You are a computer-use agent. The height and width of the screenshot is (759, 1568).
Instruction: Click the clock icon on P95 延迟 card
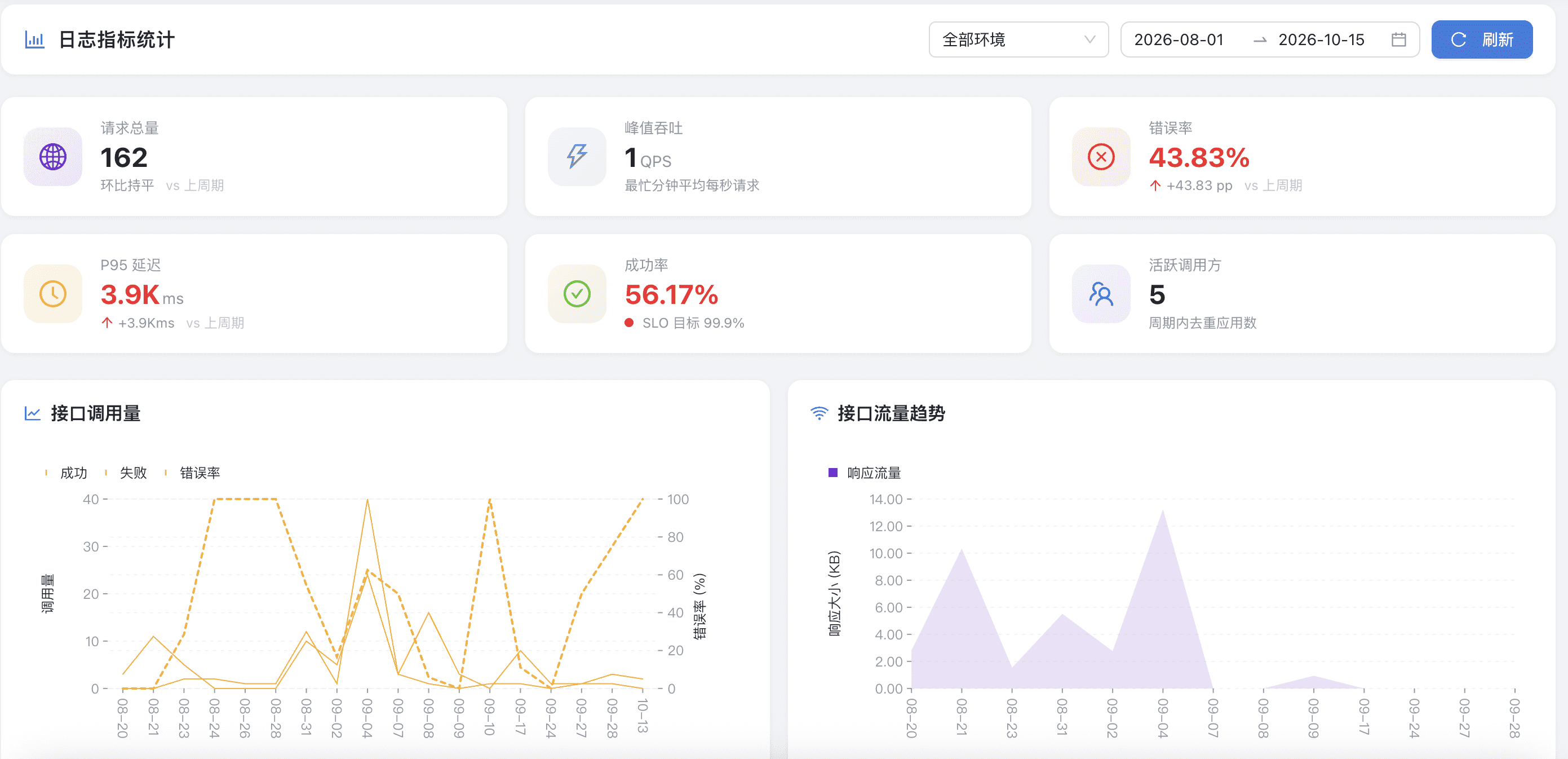[53, 294]
